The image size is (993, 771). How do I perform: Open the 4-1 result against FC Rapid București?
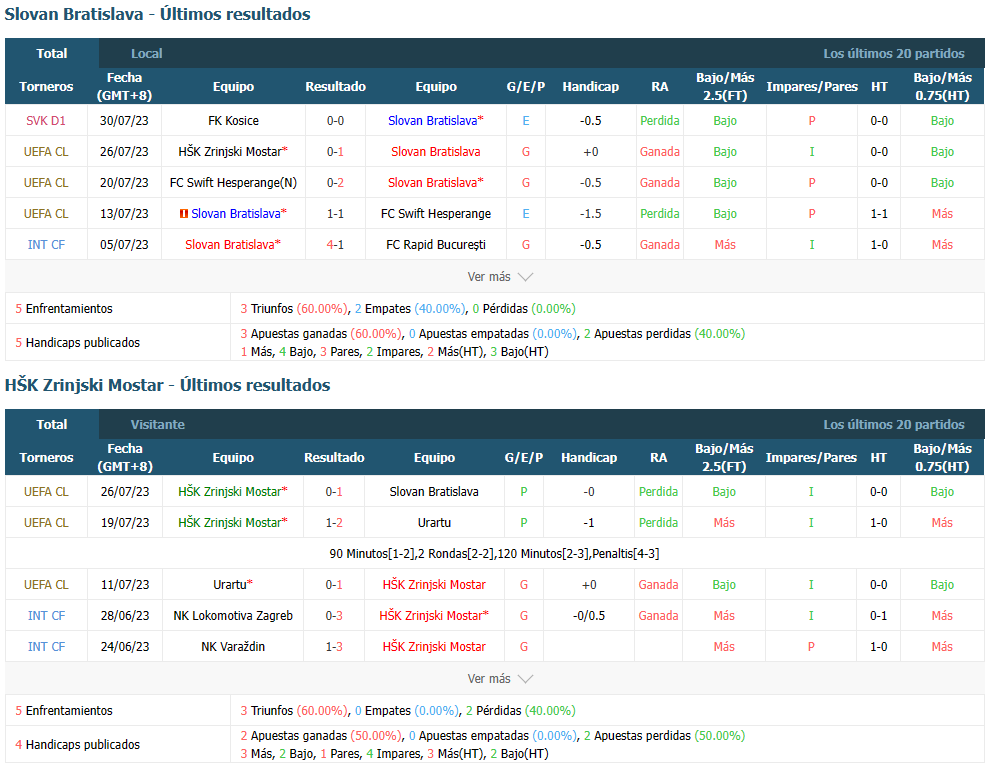335,245
